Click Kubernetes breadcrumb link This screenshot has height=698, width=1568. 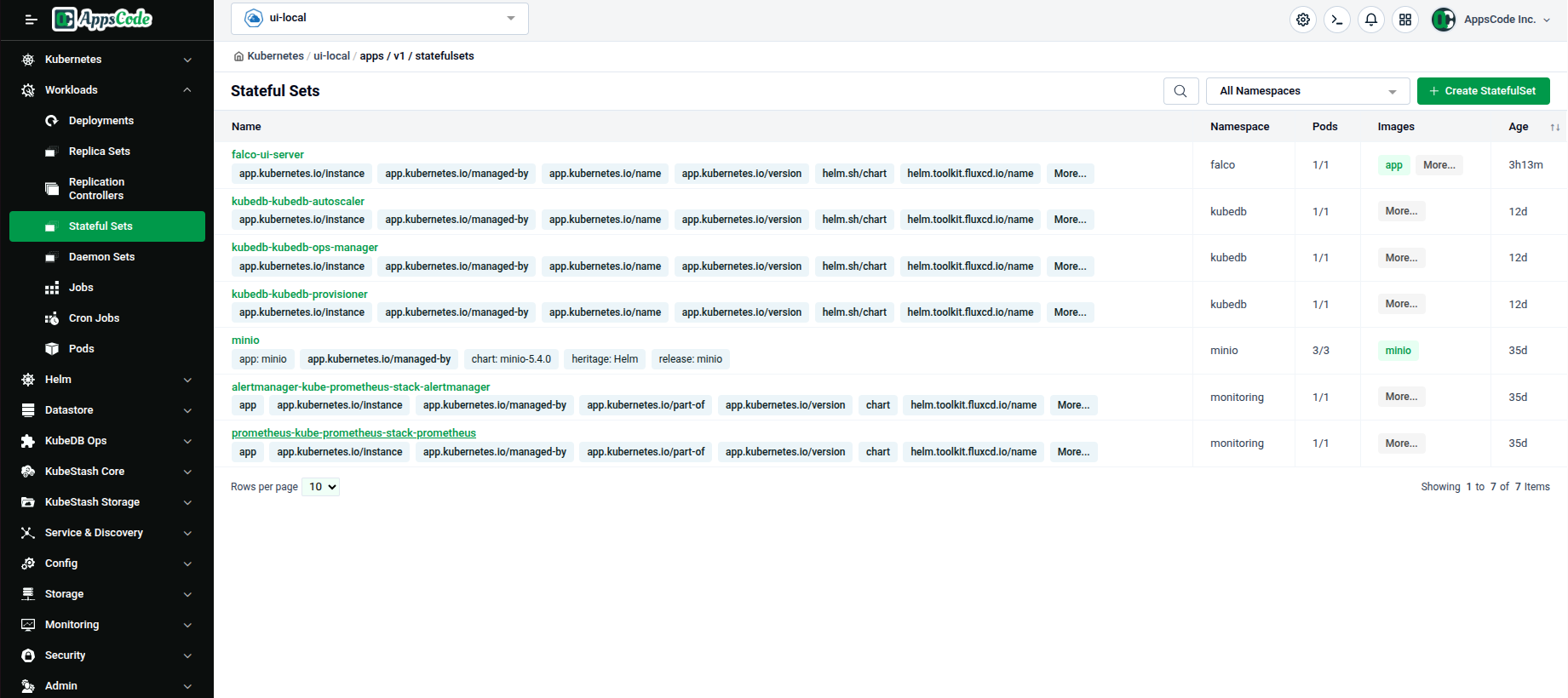point(275,56)
